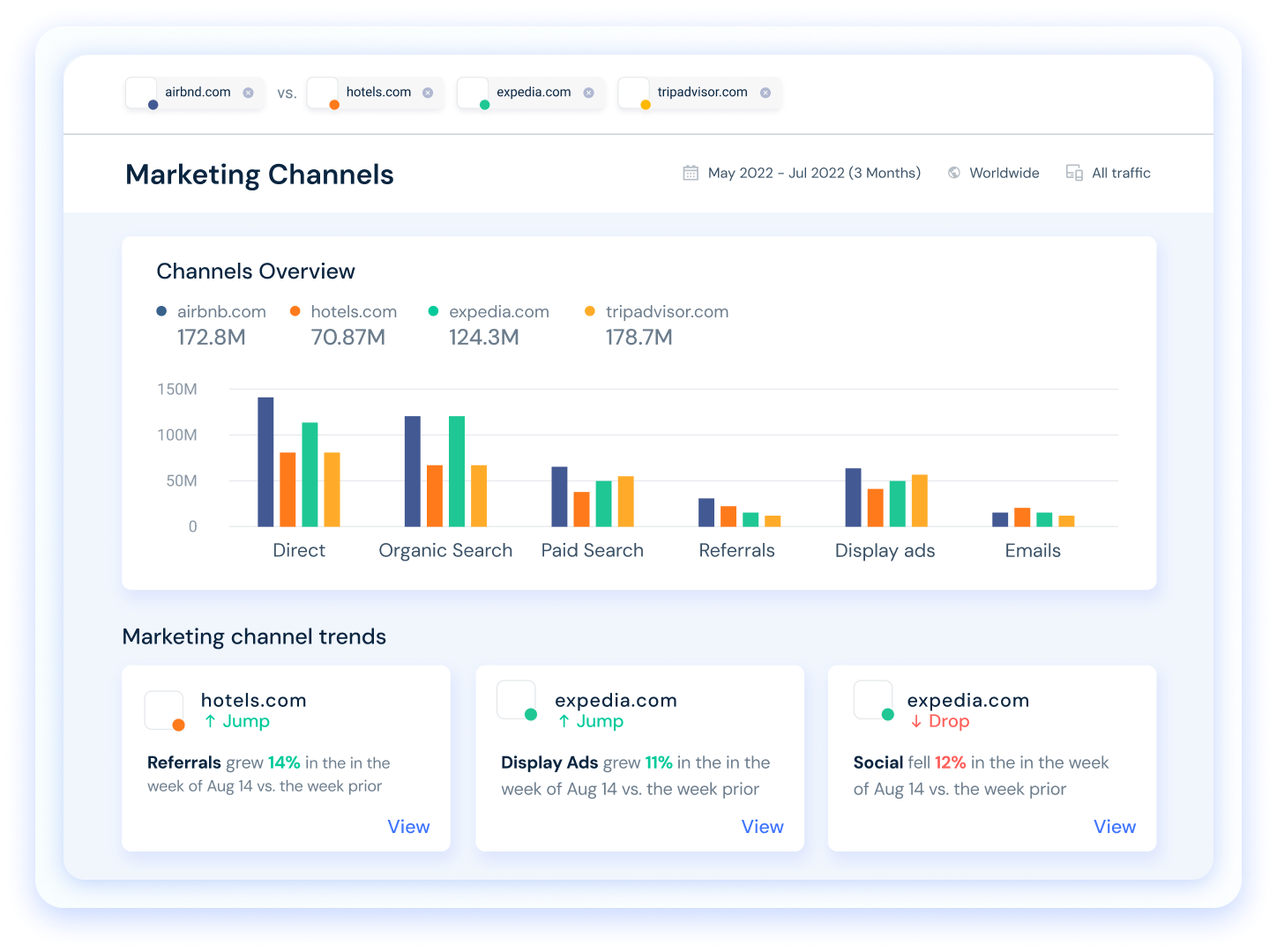1277x952 pixels.
Task: Select the expedia.com chip label
Action: click(534, 92)
